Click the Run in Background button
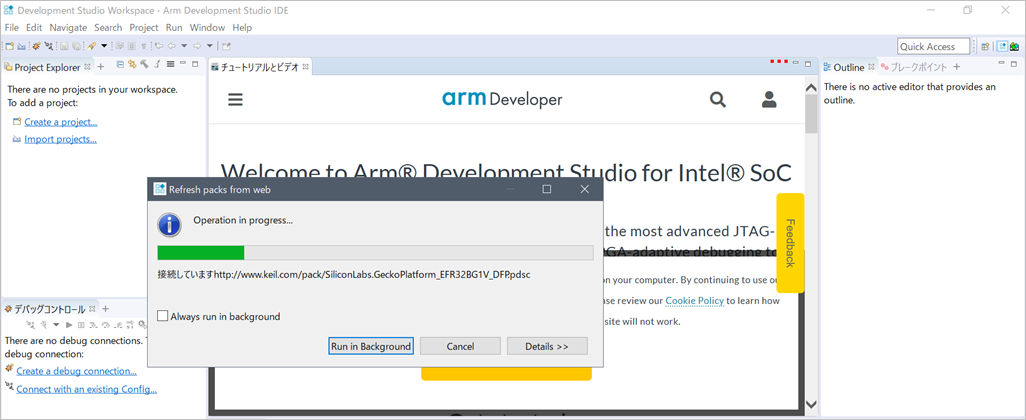The height and width of the screenshot is (420, 1026). [x=371, y=346]
